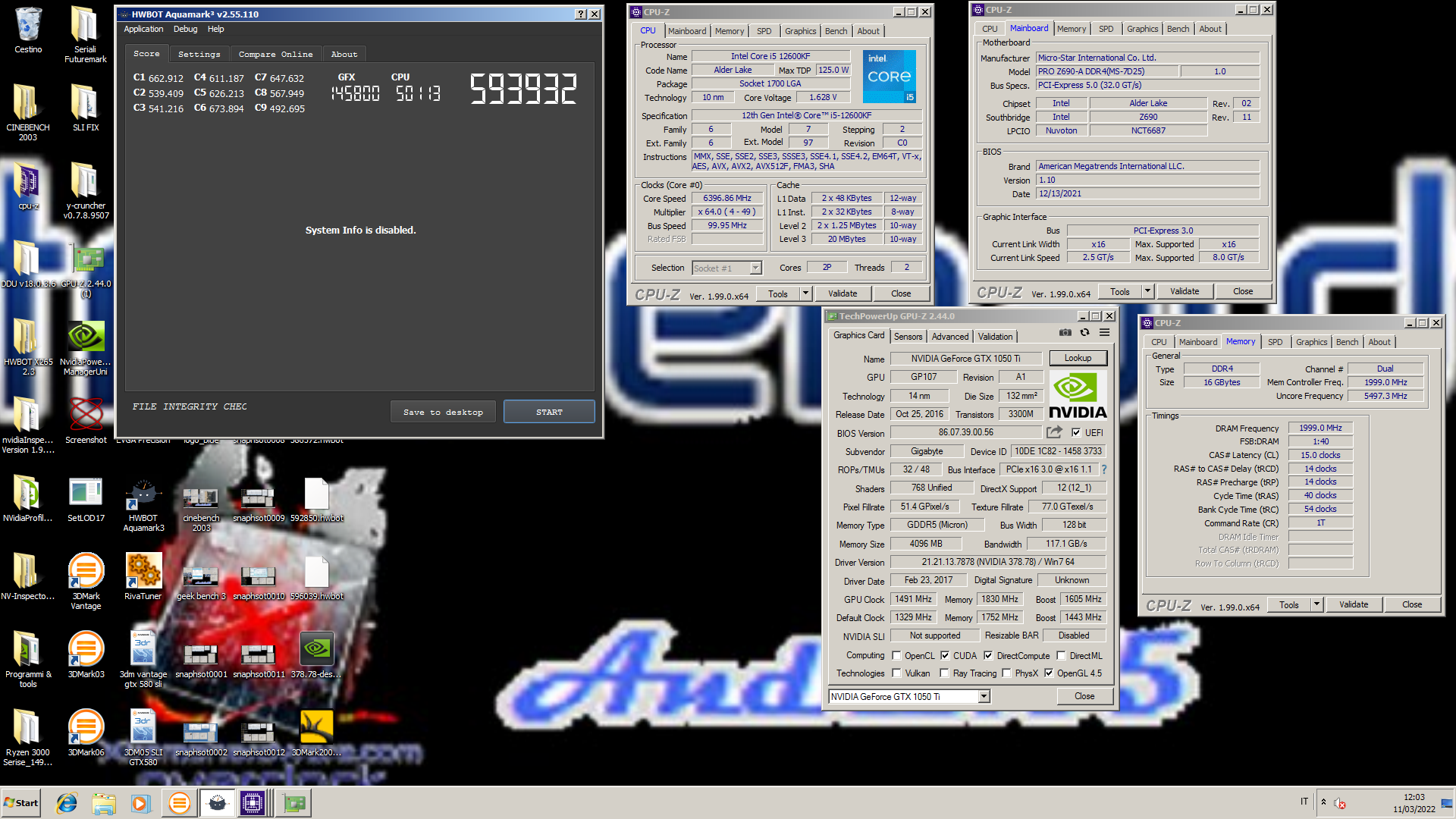Image resolution: width=1456 pixels, height=819 pixels.
Task: Toggle the OpenGL 4.5 checkbox
Action: (1049, 673)
